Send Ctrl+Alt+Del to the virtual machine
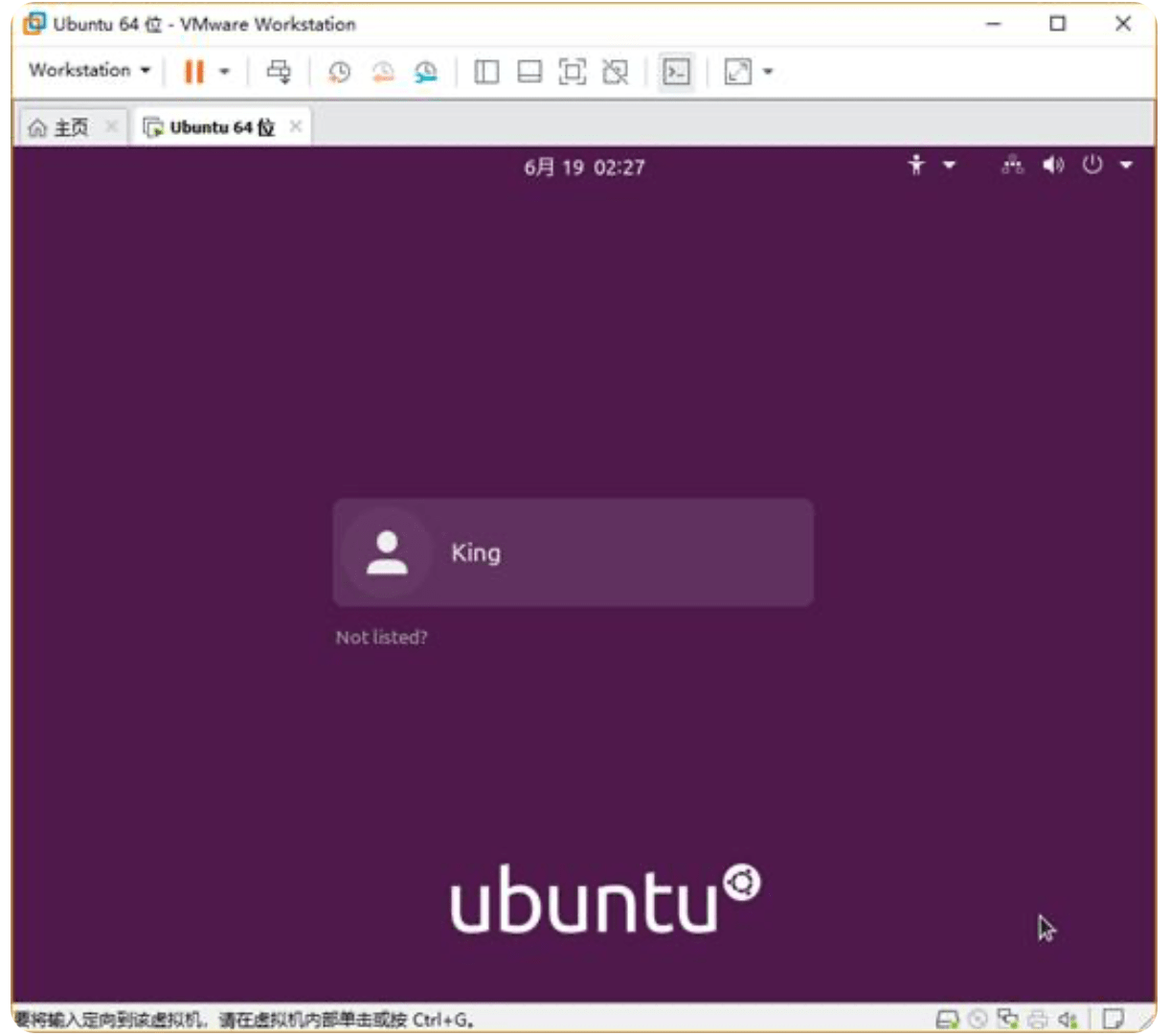This screenshot has height=1036, width=1170. tap(279, 72)
